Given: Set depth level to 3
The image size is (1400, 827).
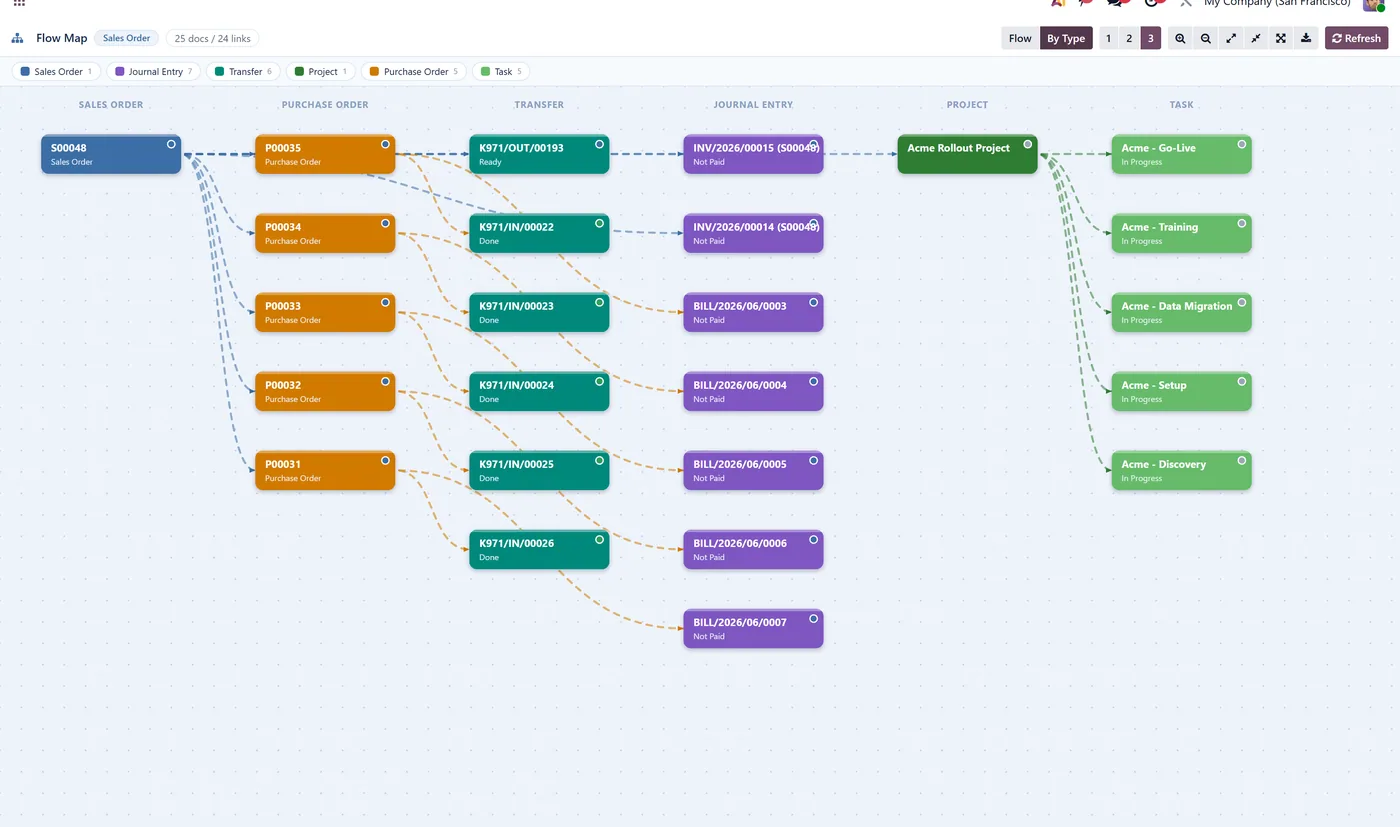Looking at the screenshot, I should tap(1151, 38).
